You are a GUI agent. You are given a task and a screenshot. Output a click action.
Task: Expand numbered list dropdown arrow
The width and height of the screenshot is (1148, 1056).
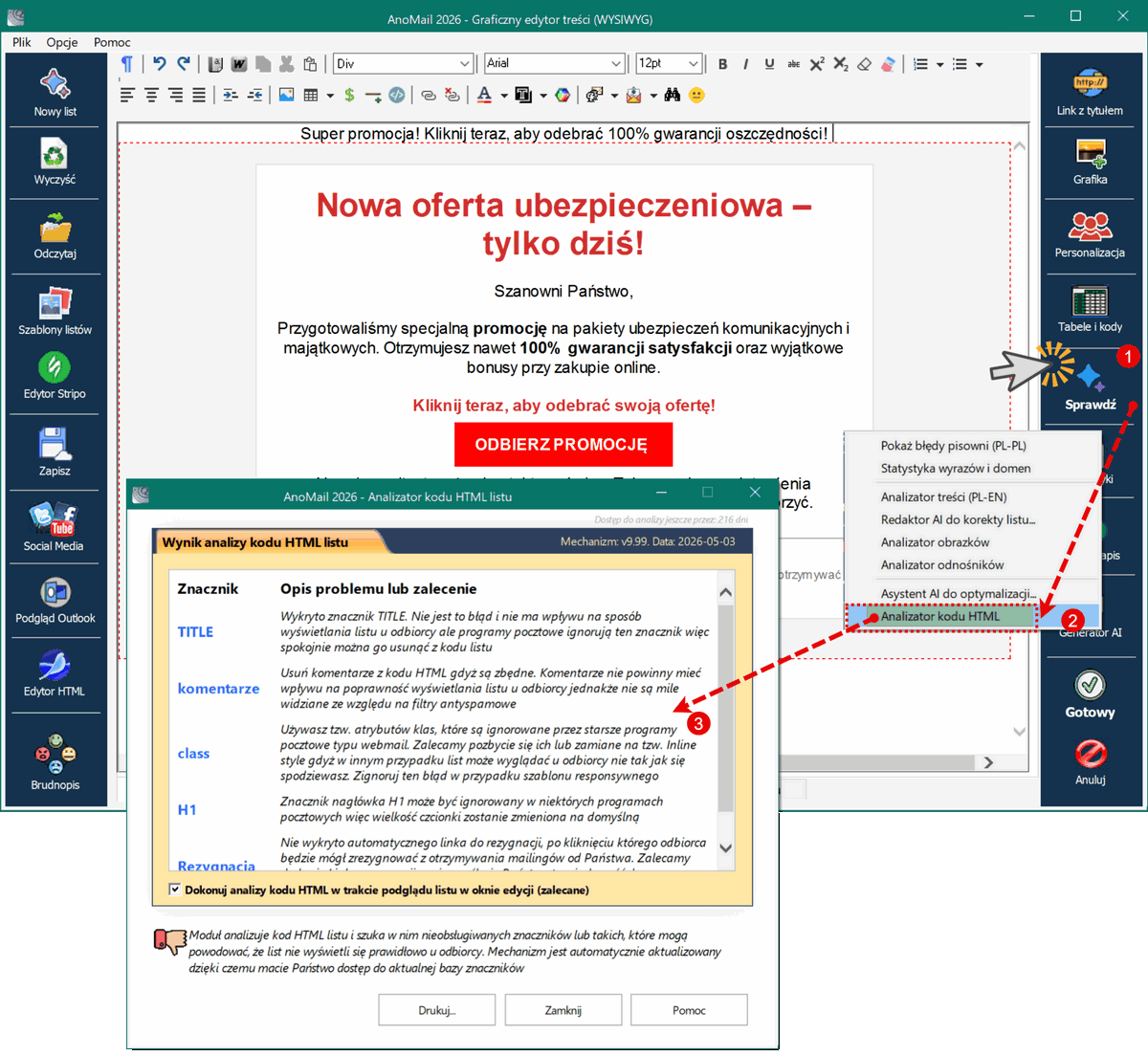point(939,64)
